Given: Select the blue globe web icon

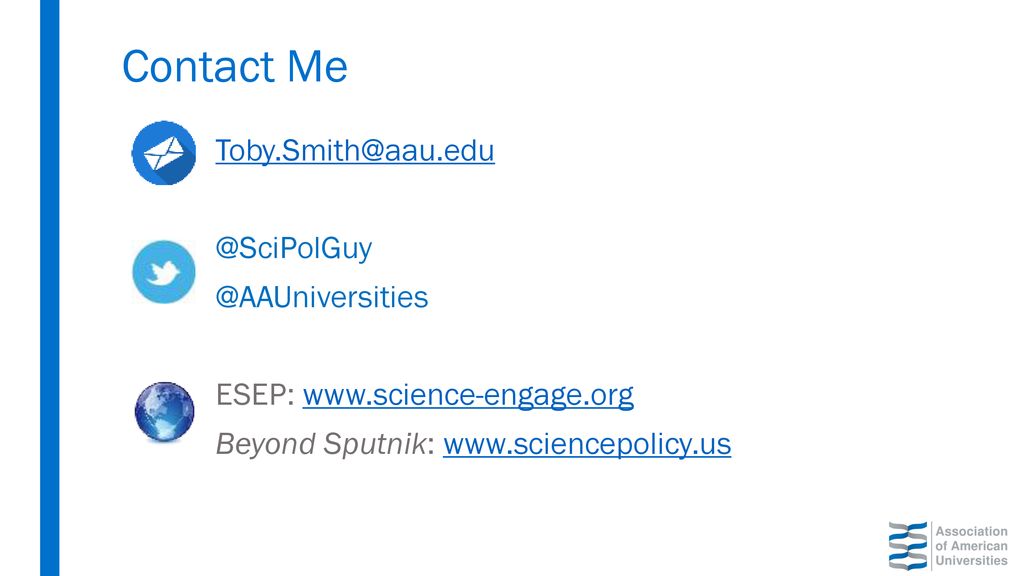Looking at the screenshot, I should (165, 412).
